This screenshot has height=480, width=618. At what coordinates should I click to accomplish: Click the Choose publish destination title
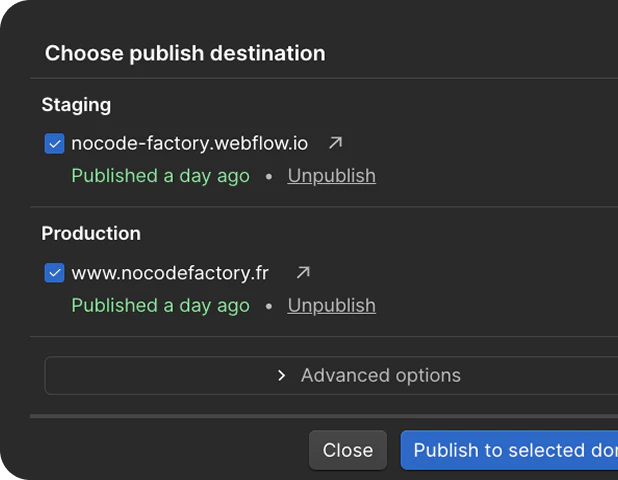coord(185,53)
